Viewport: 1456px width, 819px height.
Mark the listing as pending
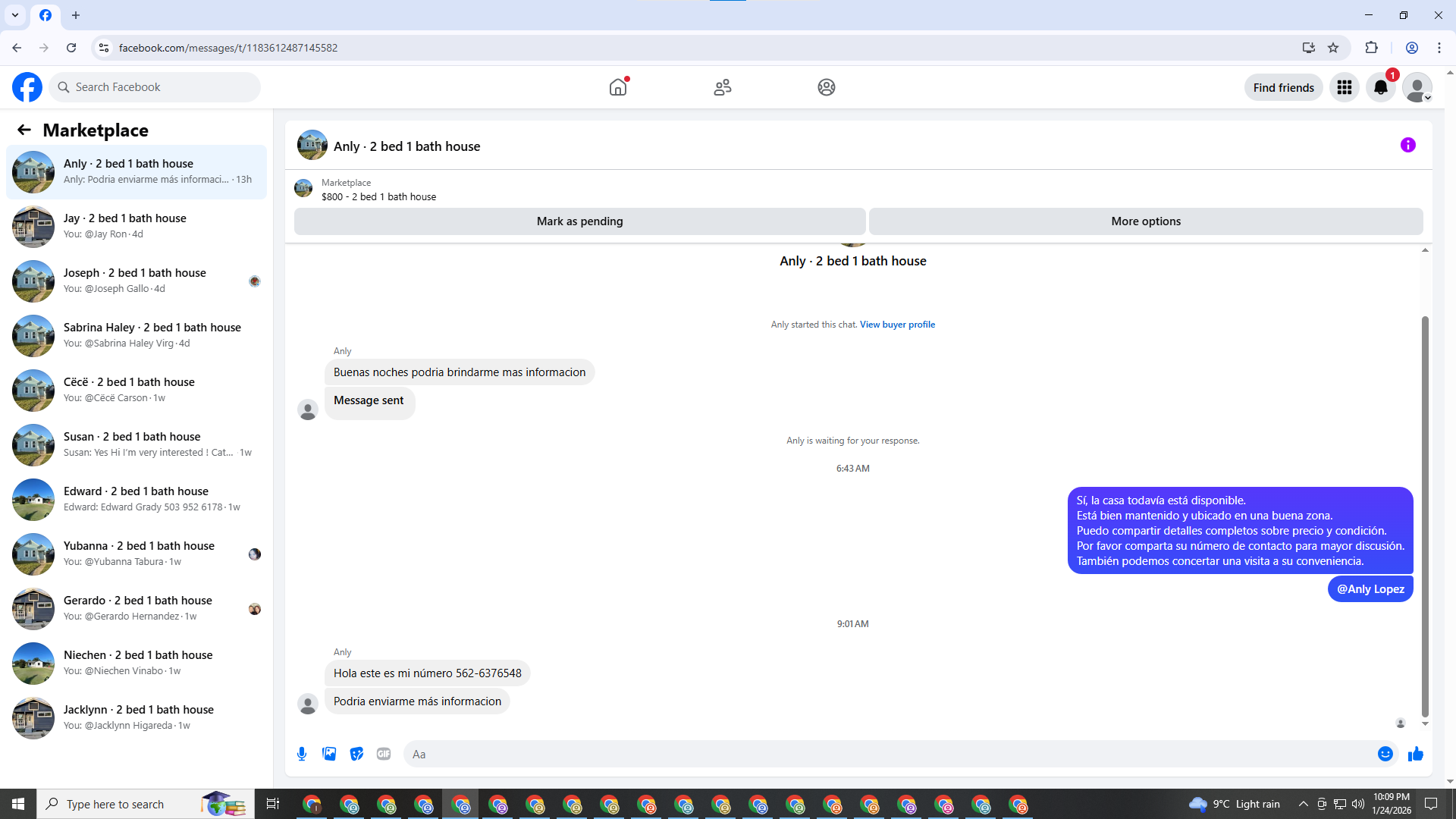[579, 221]
